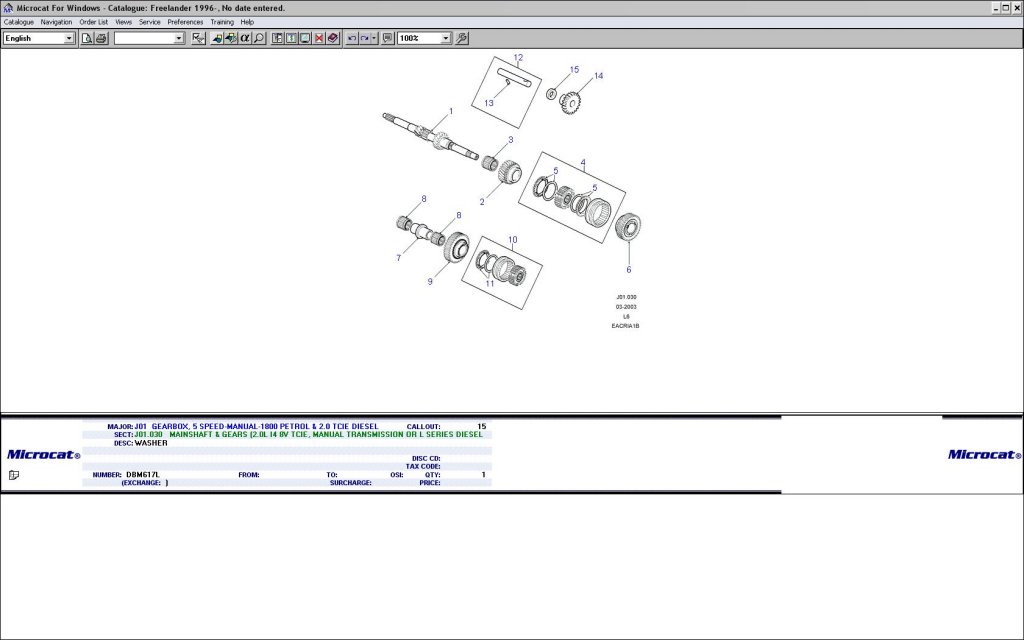Open the Views menu
Image resolution: width=1024 pixels, height=640 pixels.
[x=123, y=22]
